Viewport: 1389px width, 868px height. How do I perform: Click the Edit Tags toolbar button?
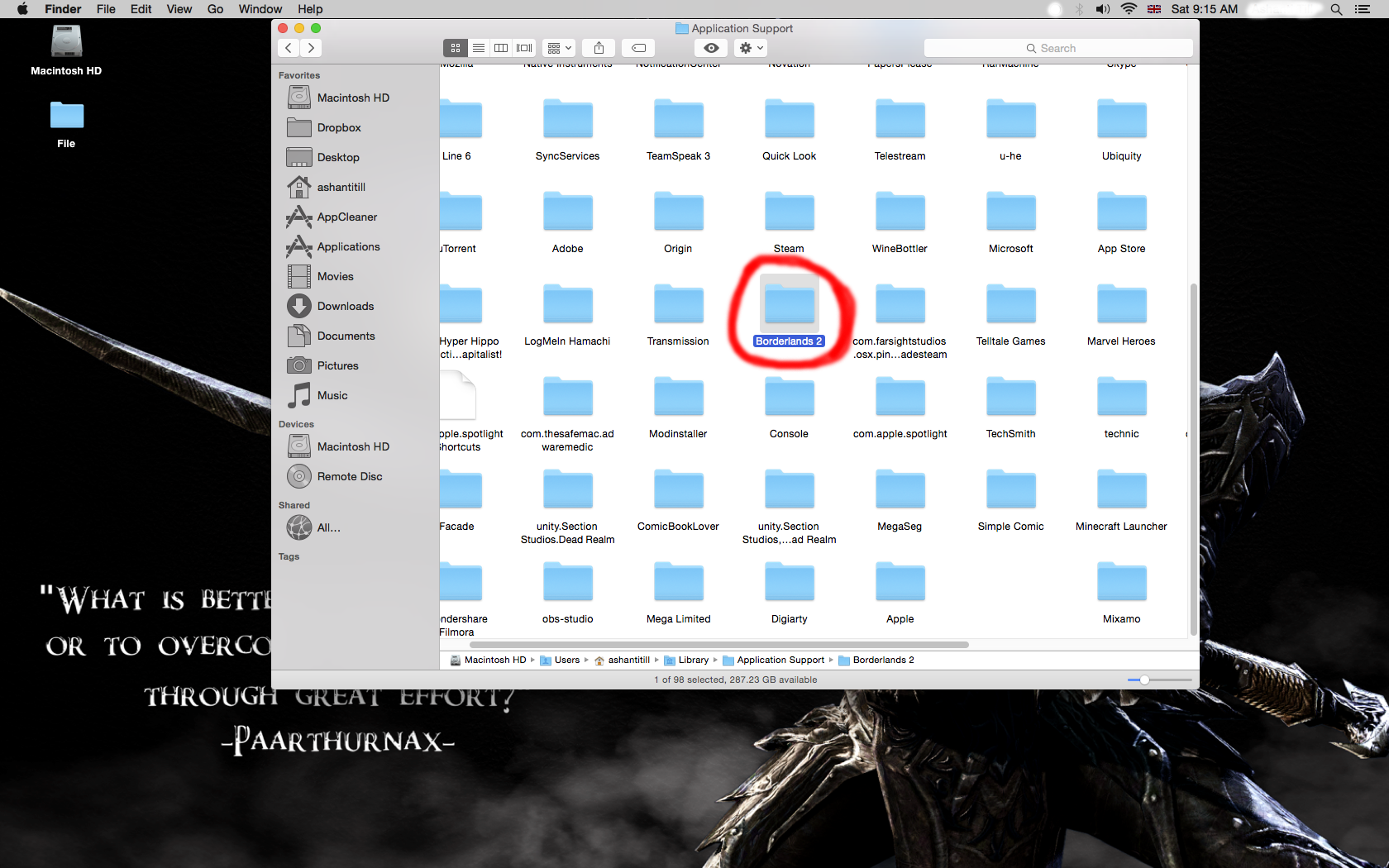(x=638, y=48)
